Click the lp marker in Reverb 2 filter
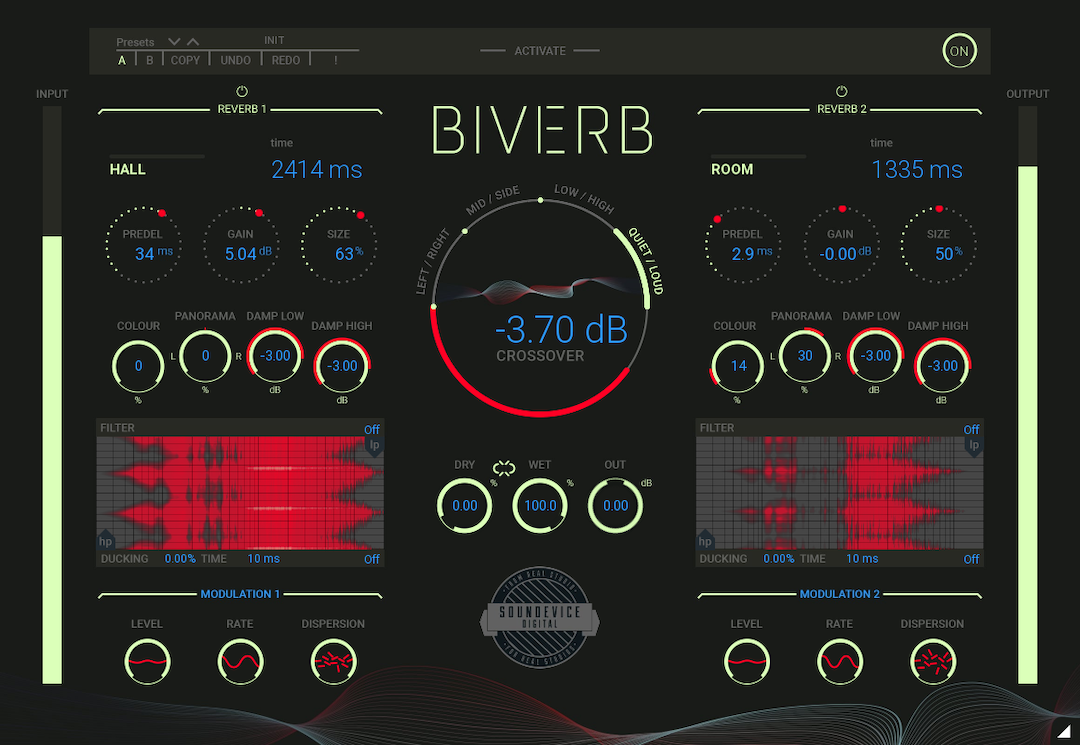 [x=973, y=445]
